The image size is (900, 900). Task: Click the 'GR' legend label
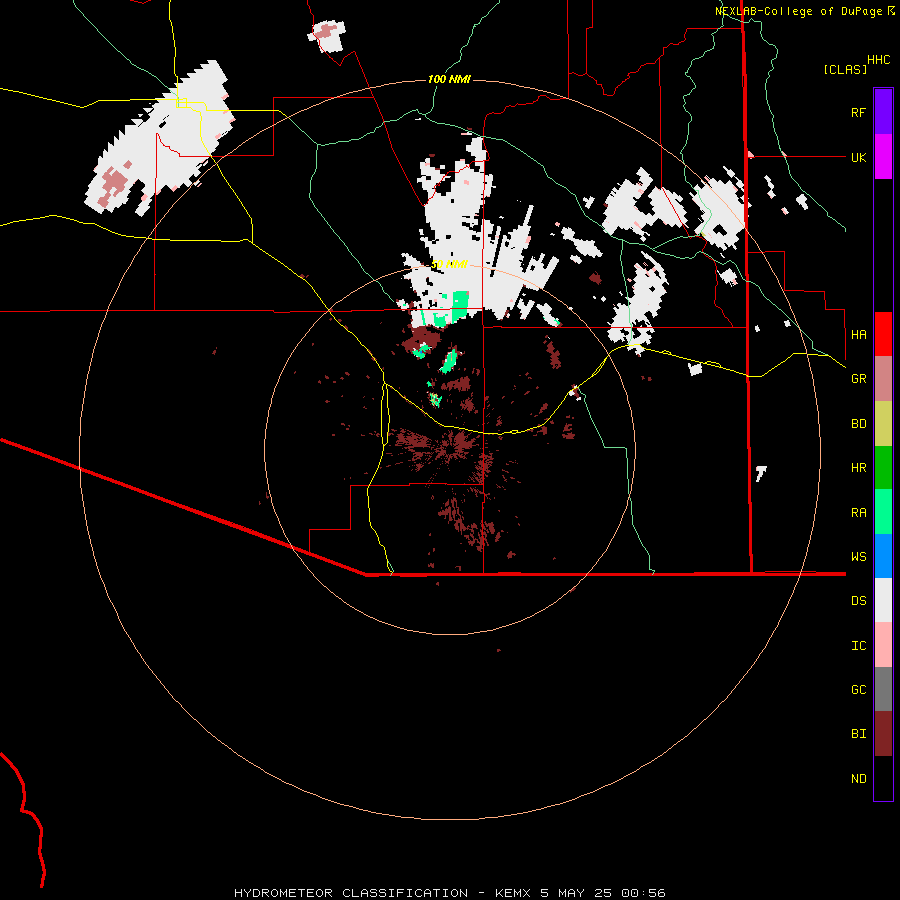[x=858, y=379]
